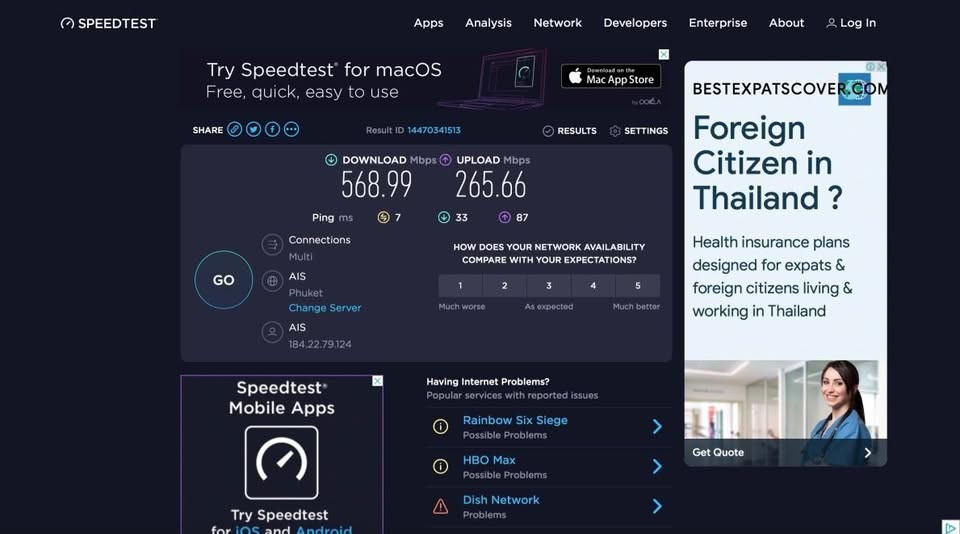Image resolution: width=960 pixels, height=534 pixels.
Task: Open the Dish Network link
Action: [501, 500]
